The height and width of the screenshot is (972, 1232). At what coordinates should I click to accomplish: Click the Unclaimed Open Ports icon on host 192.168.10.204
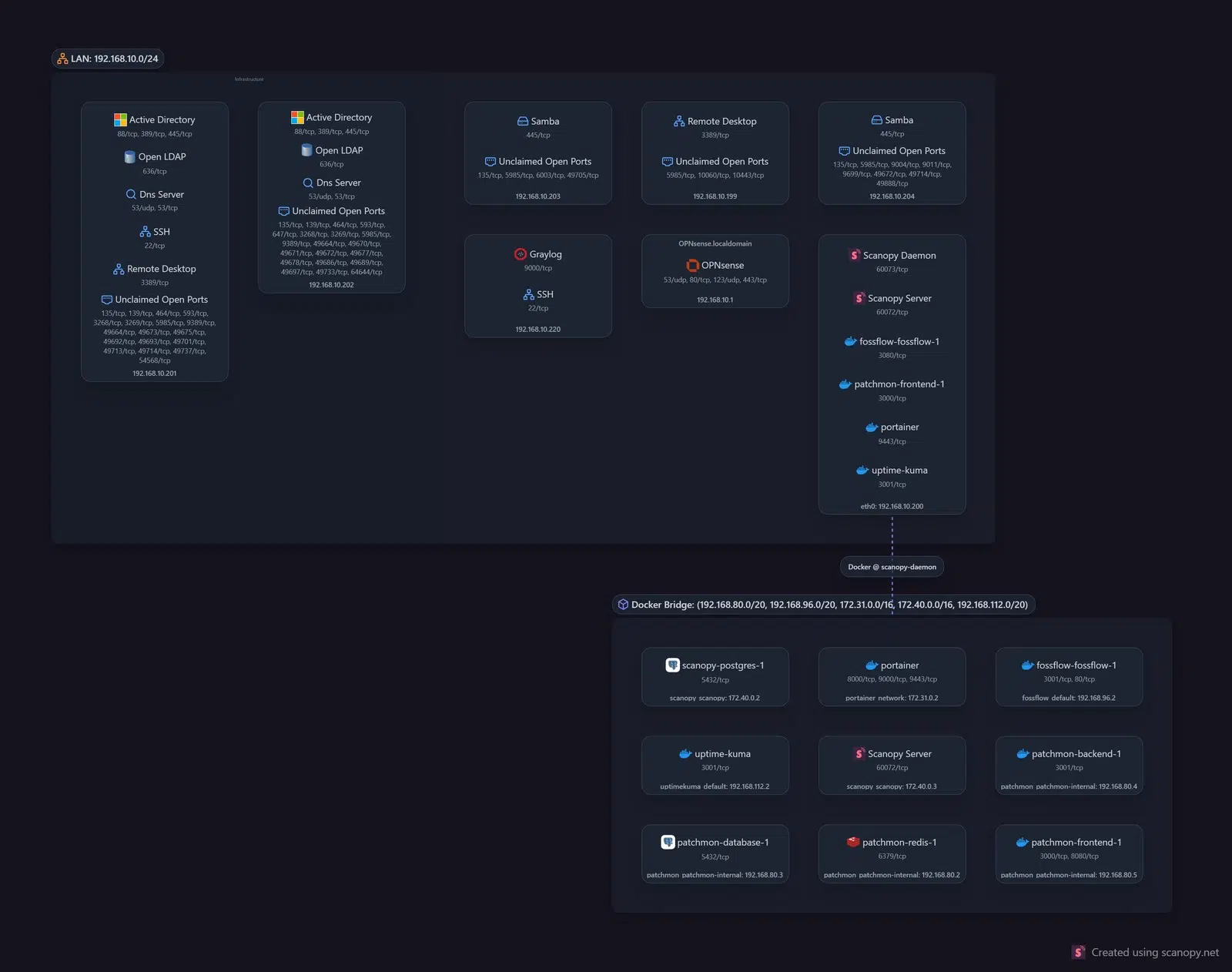coord(844,151)
